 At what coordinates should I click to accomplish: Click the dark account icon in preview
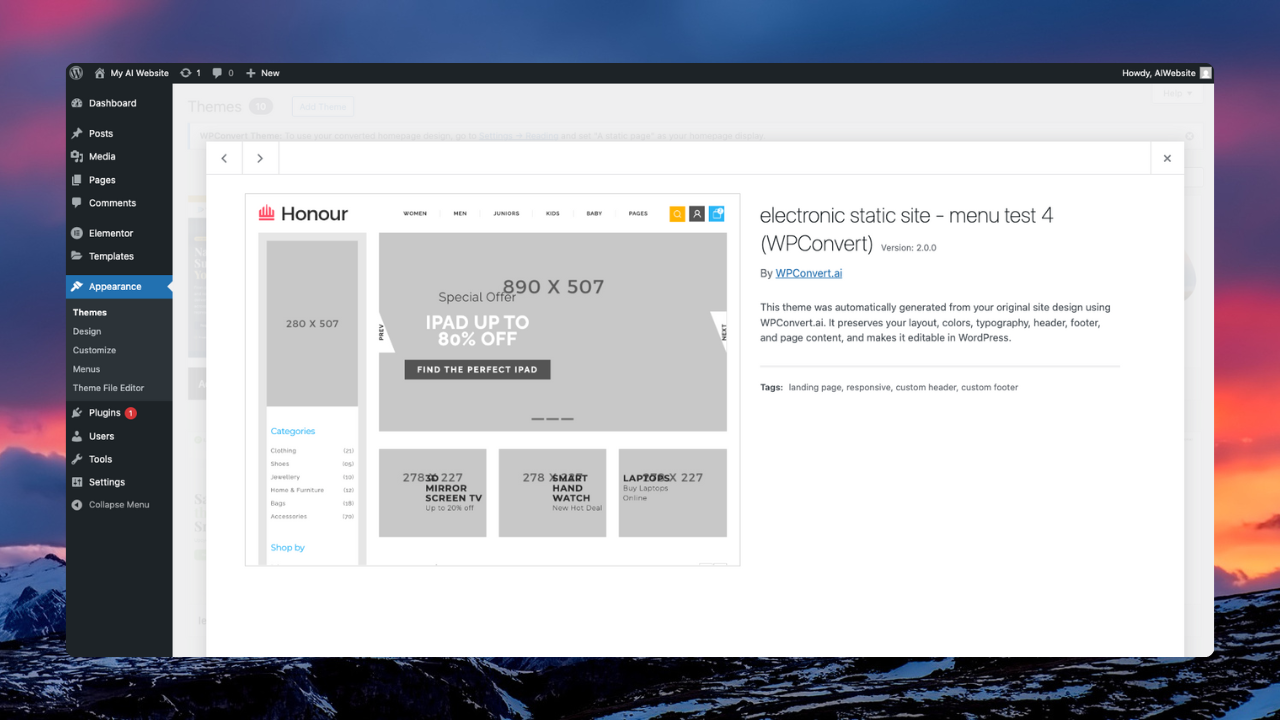pyautogui.click(x=697, y=214)
